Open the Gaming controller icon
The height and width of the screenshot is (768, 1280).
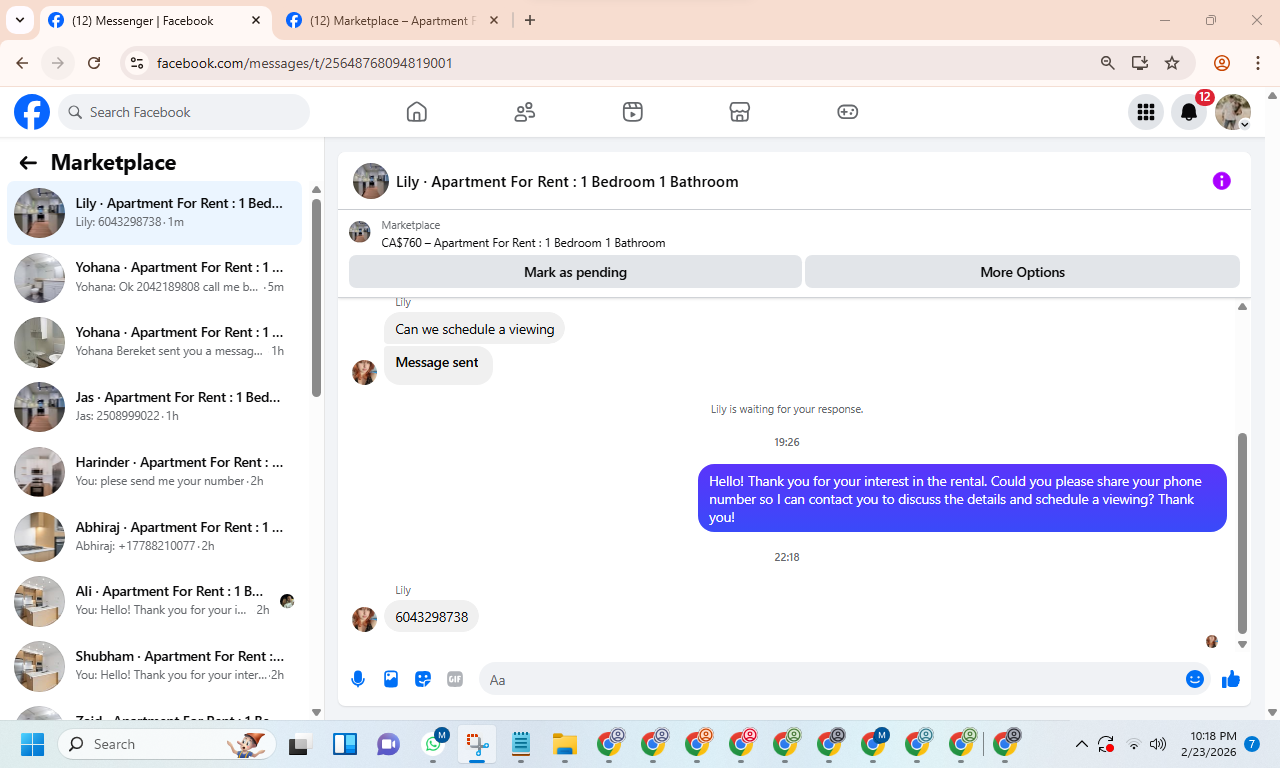[847, 112]
